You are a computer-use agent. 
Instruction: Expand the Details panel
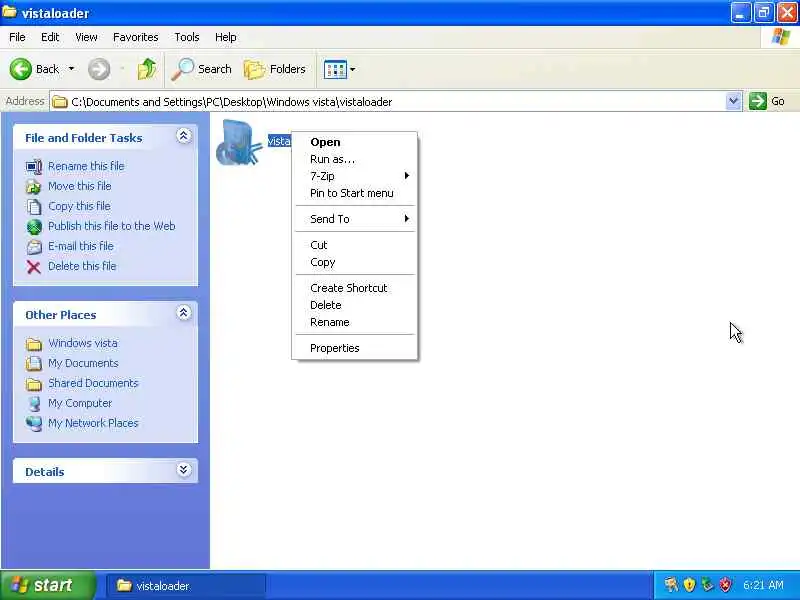click(184, 469)
